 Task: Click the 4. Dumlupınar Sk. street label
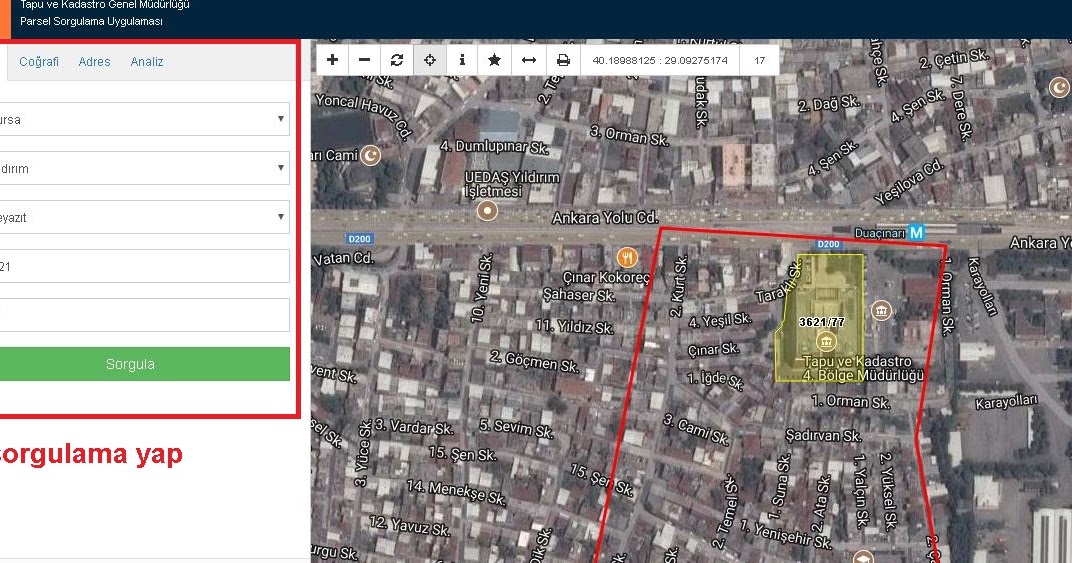[494, 146]
